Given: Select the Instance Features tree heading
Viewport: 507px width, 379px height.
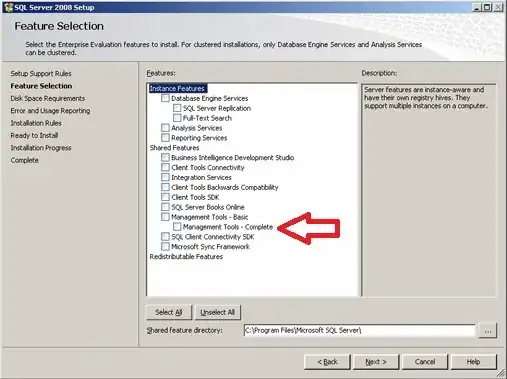Looking at the screenshot, I should pyautogui.click(x=178, y=88).
